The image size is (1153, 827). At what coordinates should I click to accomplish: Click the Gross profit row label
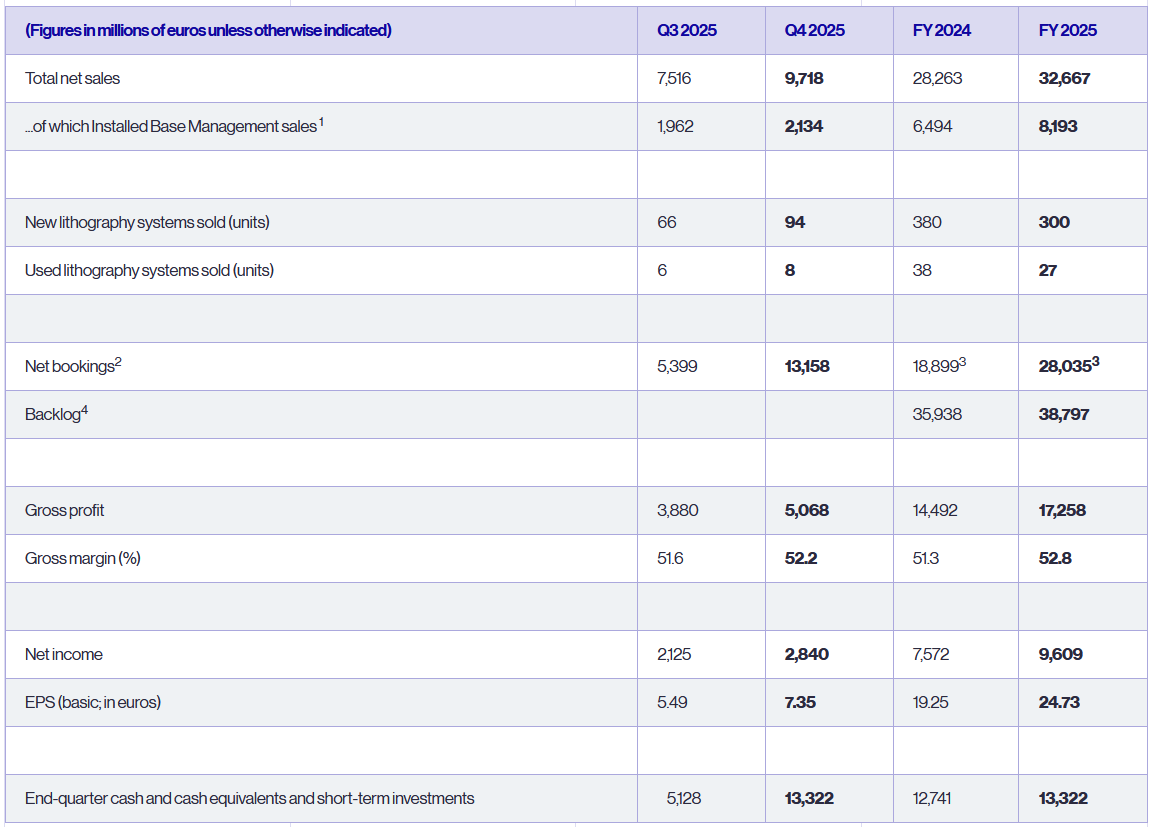point(64,510)
